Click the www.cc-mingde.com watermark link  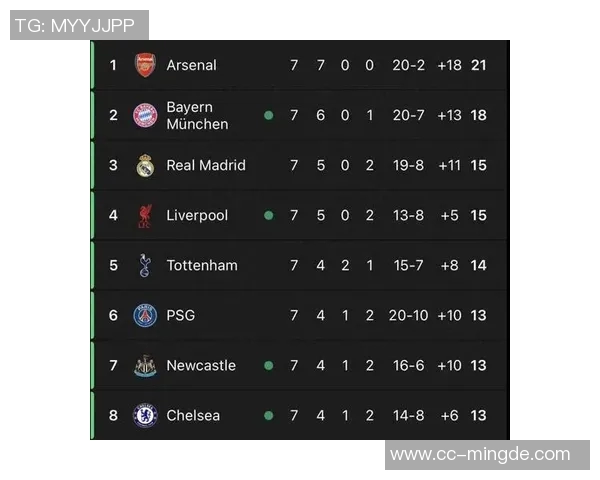point(480,455)
